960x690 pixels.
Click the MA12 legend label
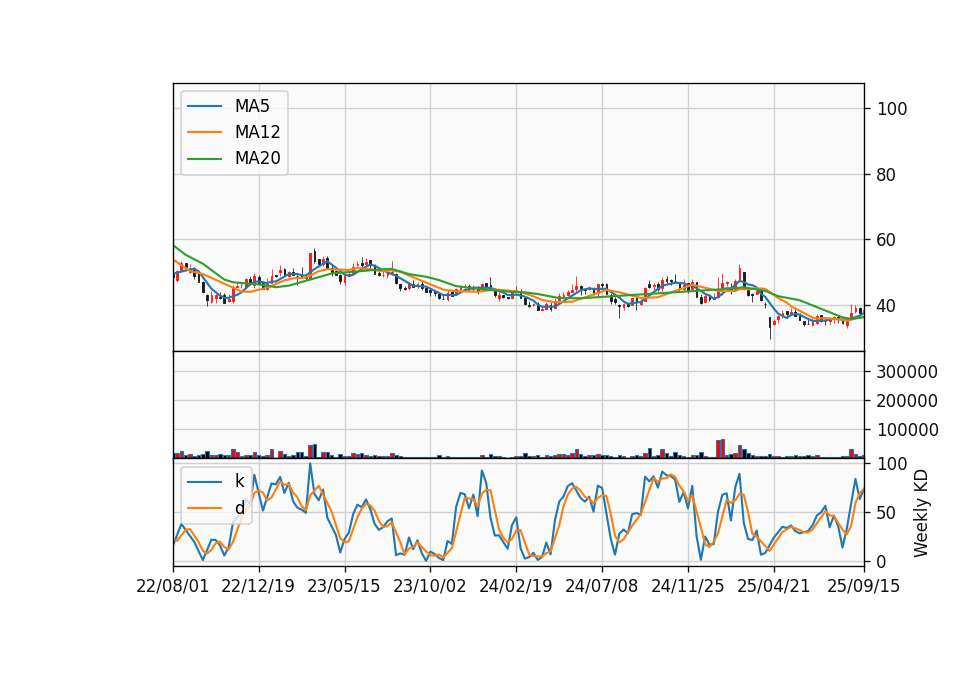(257, 132)
